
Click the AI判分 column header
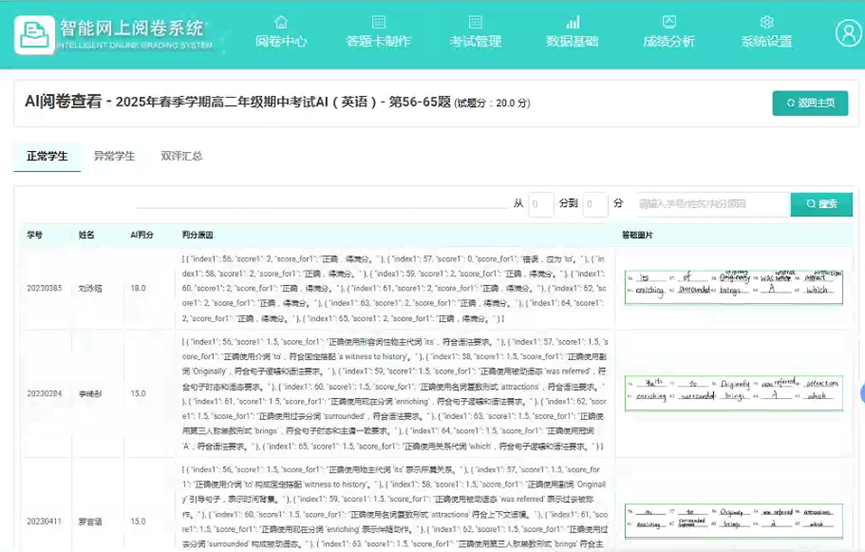[142, 235]
